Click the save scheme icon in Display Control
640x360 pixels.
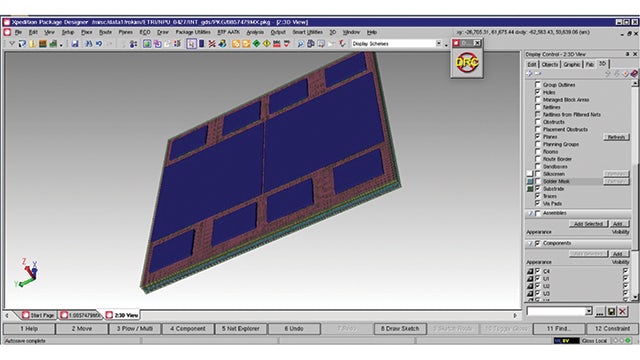point(611,312)
